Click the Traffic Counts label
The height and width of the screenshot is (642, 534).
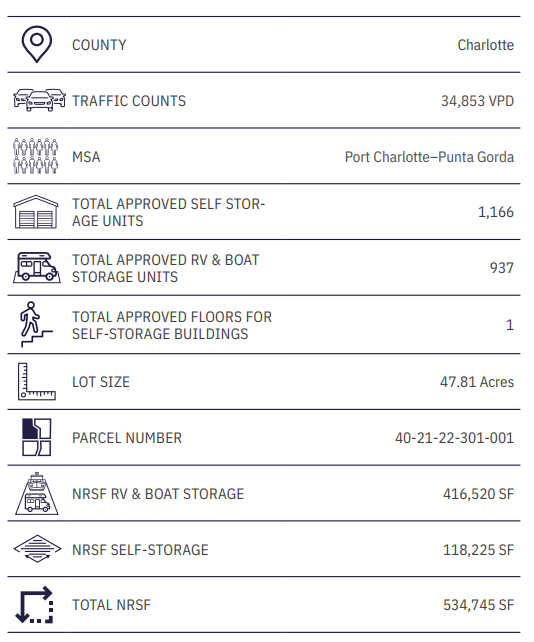pyautogui.click(x=129, y=101)
